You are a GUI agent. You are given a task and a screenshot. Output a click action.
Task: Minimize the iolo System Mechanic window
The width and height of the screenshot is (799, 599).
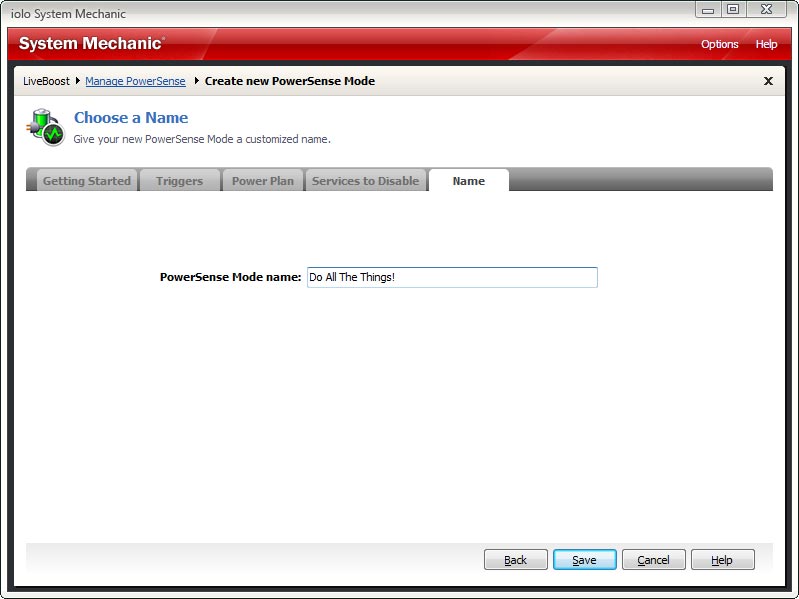click(x=707, y=10)
